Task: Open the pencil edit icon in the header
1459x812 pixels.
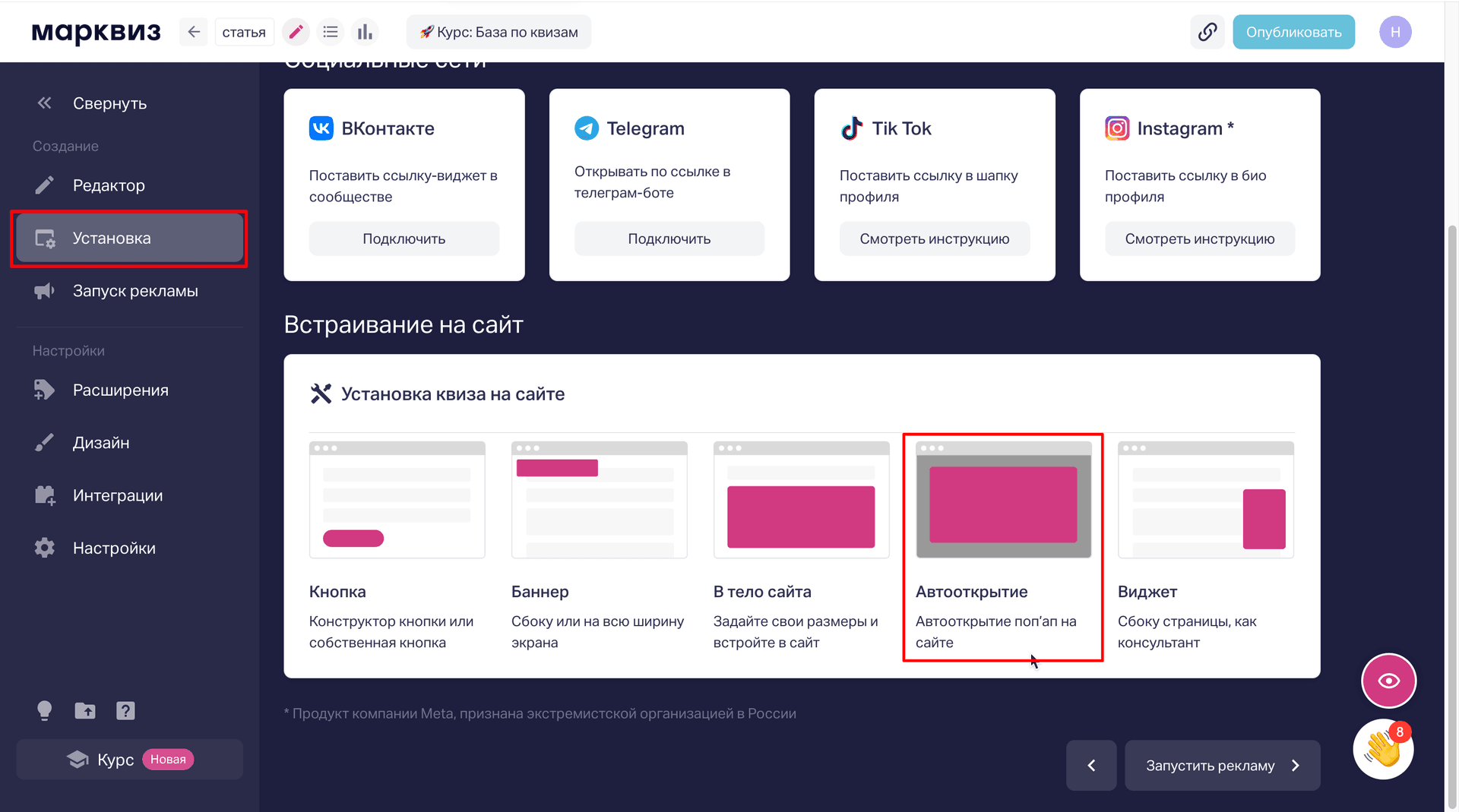Action: [296, 32]
